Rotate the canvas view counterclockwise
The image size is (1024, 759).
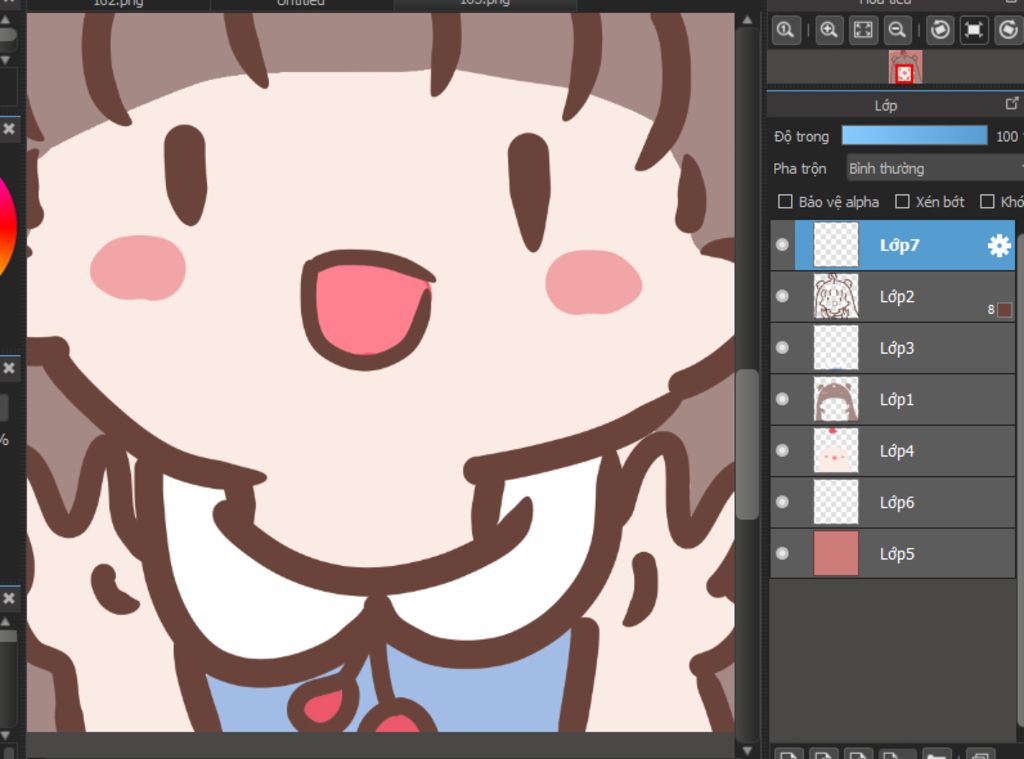[940, 30]
